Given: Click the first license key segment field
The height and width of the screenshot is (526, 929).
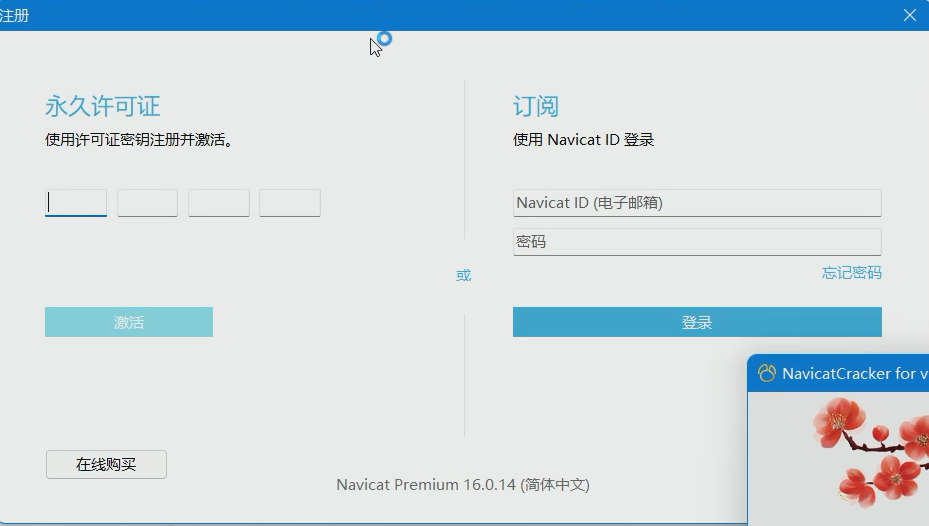Looking at the screenshot, I should pyautogui.click(x=76, y=203).
